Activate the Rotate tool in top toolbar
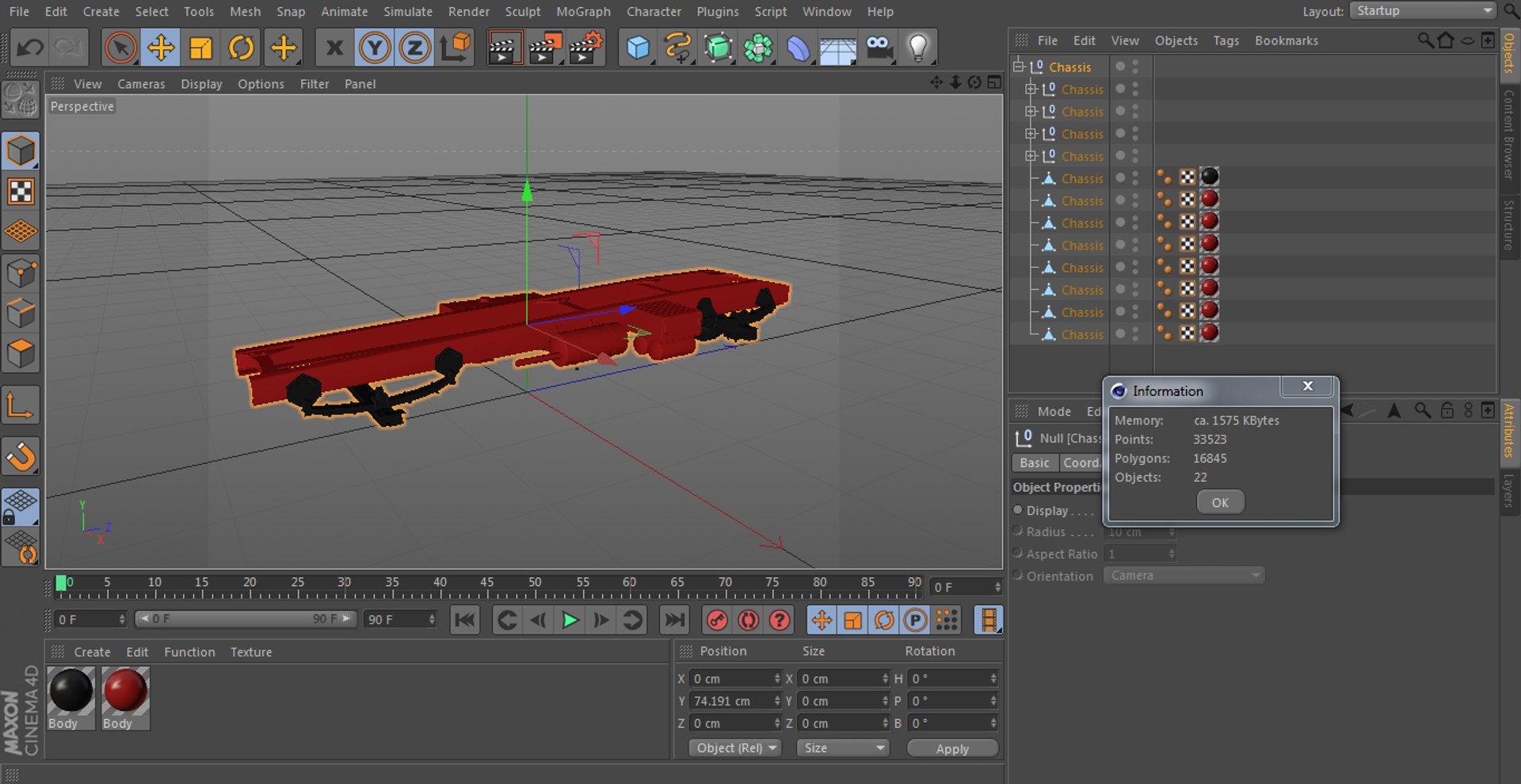Screen dimensions: 1521x784 (242, 48)
